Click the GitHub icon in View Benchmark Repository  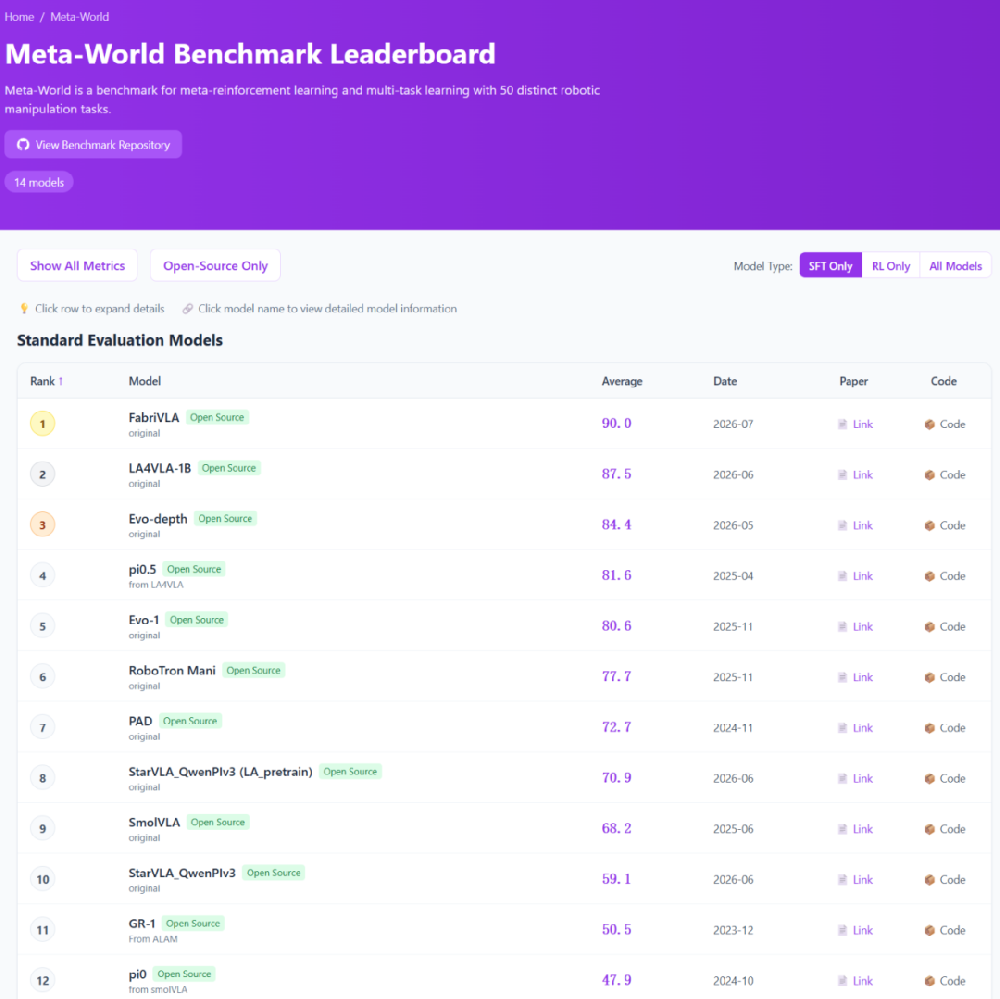[x=23, y=145]
